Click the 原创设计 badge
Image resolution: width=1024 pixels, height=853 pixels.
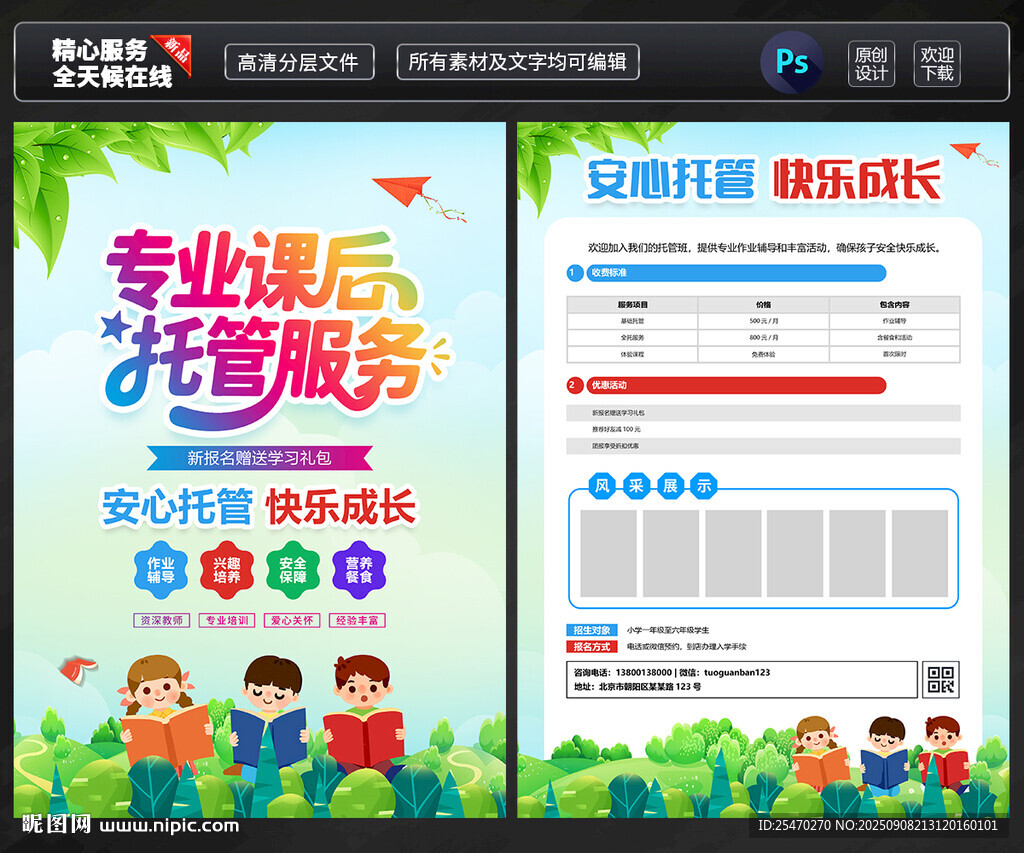pos(871,63)
